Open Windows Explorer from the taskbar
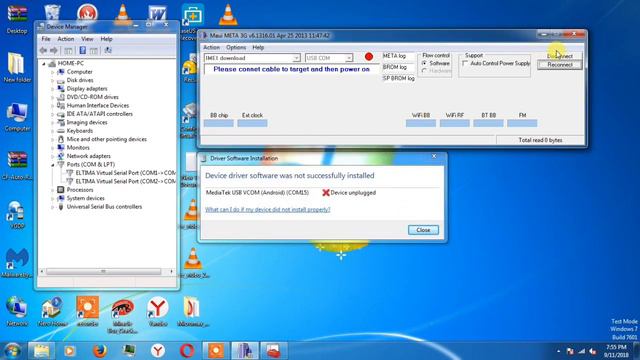 (41, 351)
